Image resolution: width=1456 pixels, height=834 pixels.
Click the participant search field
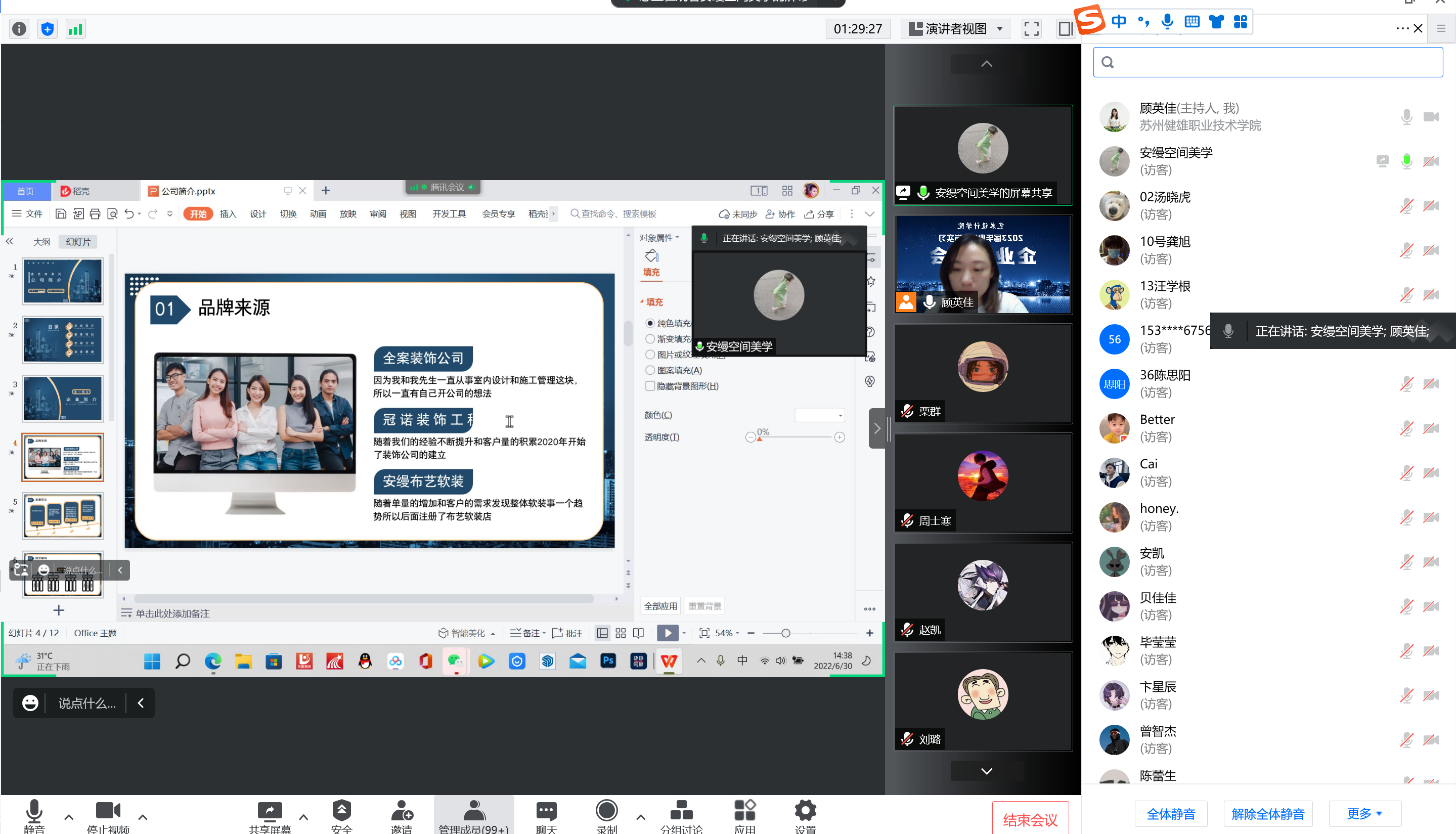coord(1267,62)
